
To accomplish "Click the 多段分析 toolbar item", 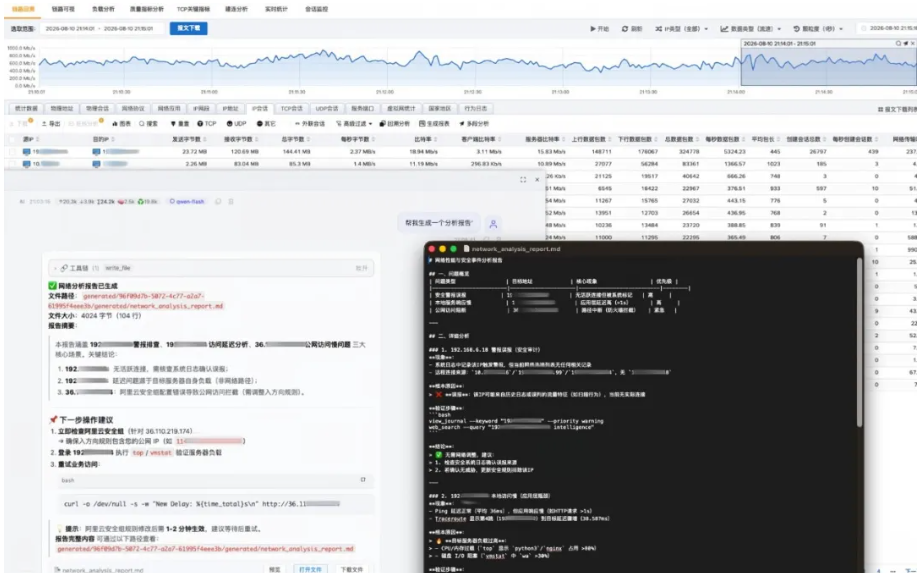I will (x=474, y=124).
